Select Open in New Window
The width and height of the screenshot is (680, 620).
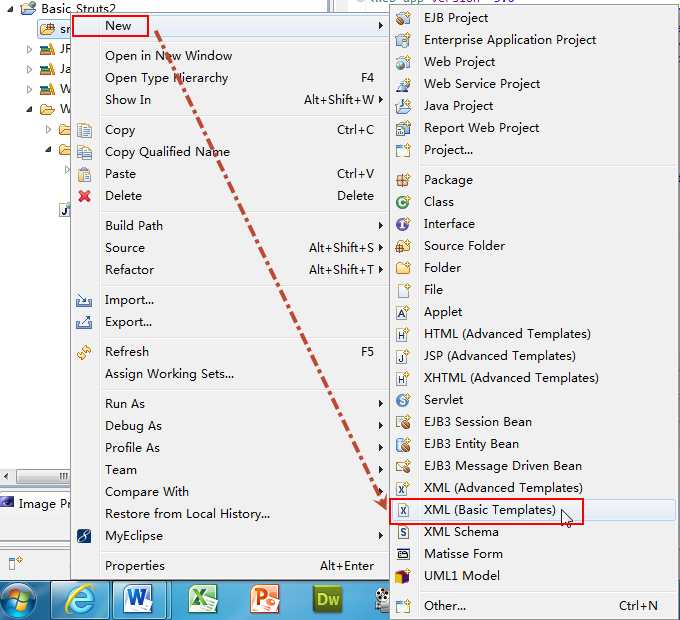(x=168, y=56)
